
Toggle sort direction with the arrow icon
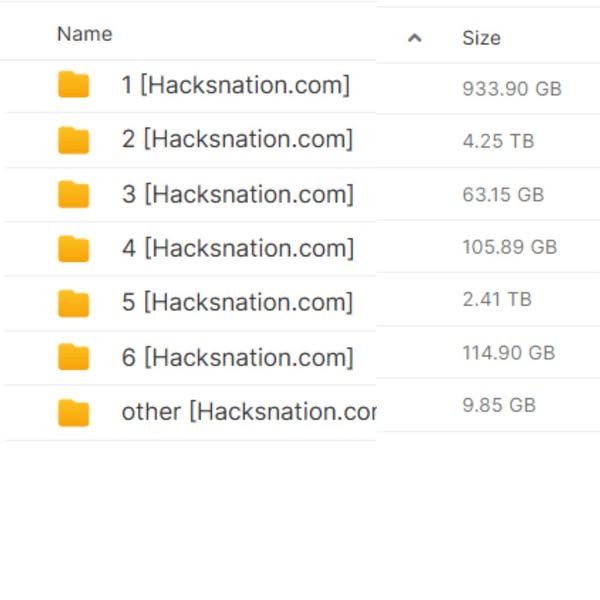point(415,38)
